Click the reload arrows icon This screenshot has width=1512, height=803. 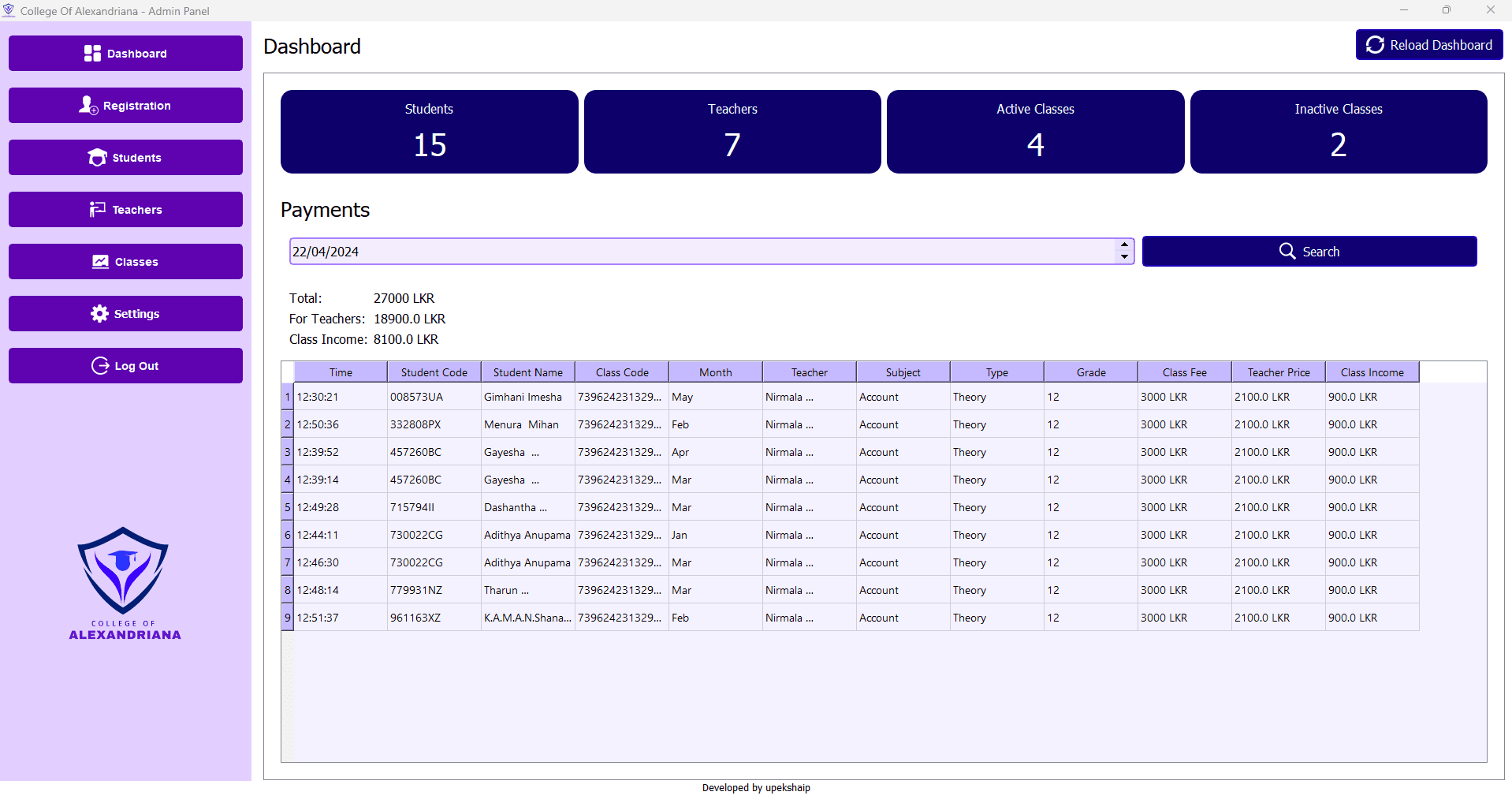coord(1375,45)
